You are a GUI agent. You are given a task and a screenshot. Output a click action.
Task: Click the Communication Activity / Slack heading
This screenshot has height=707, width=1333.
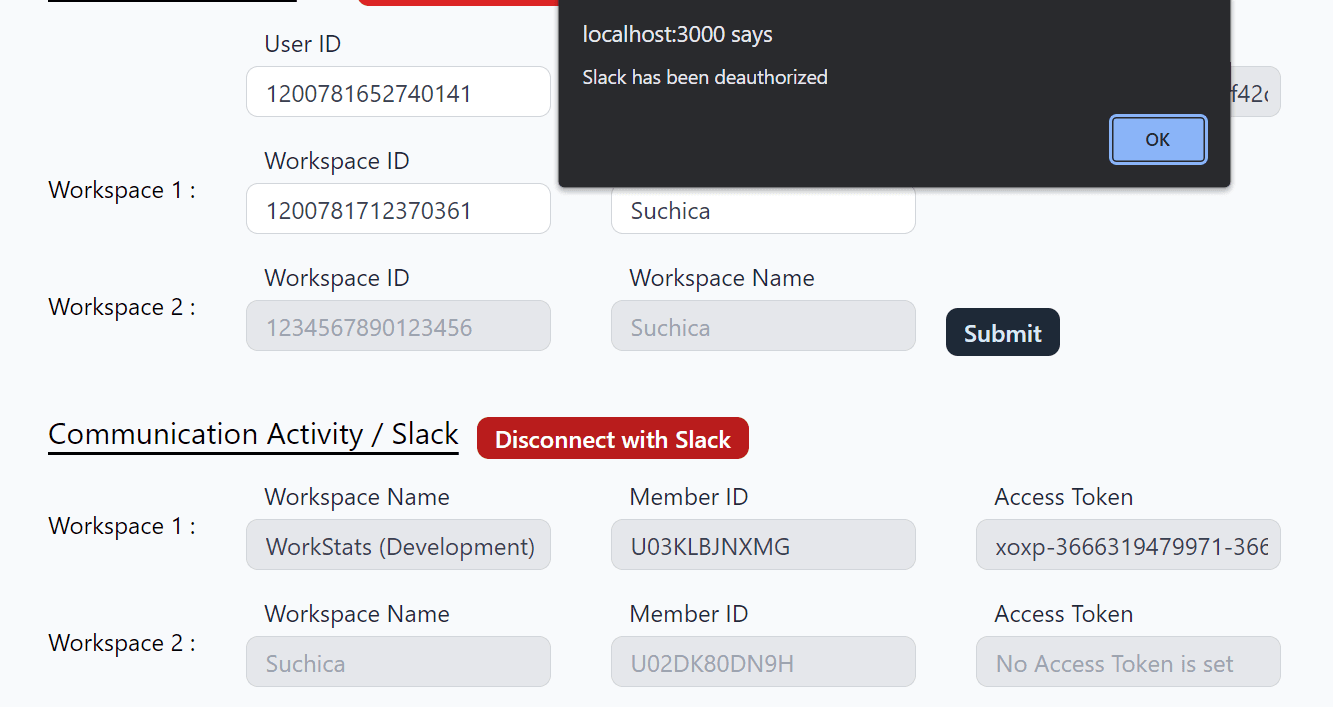point(253,434)
